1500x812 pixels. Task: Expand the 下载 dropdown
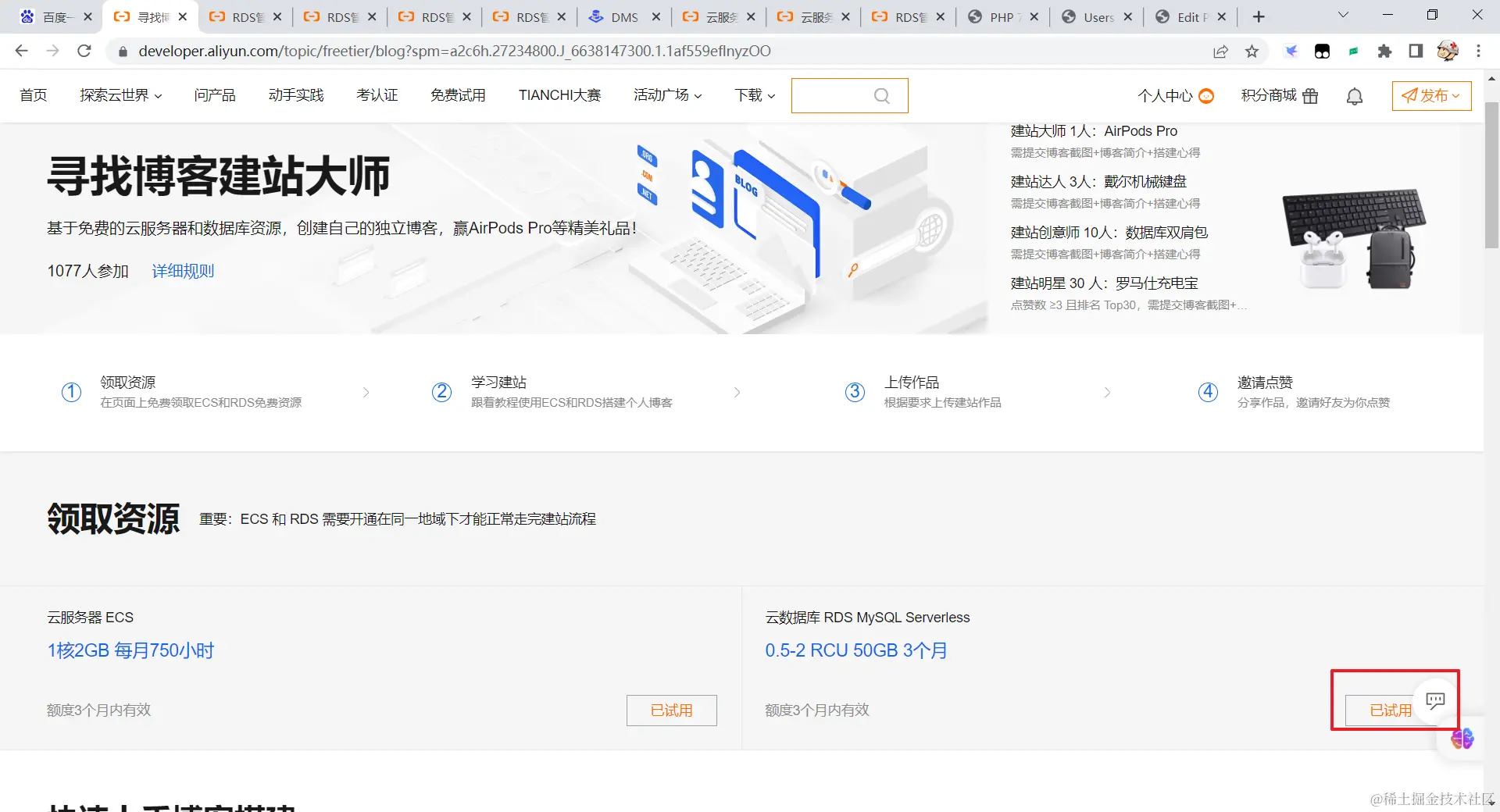click(755, 95)
